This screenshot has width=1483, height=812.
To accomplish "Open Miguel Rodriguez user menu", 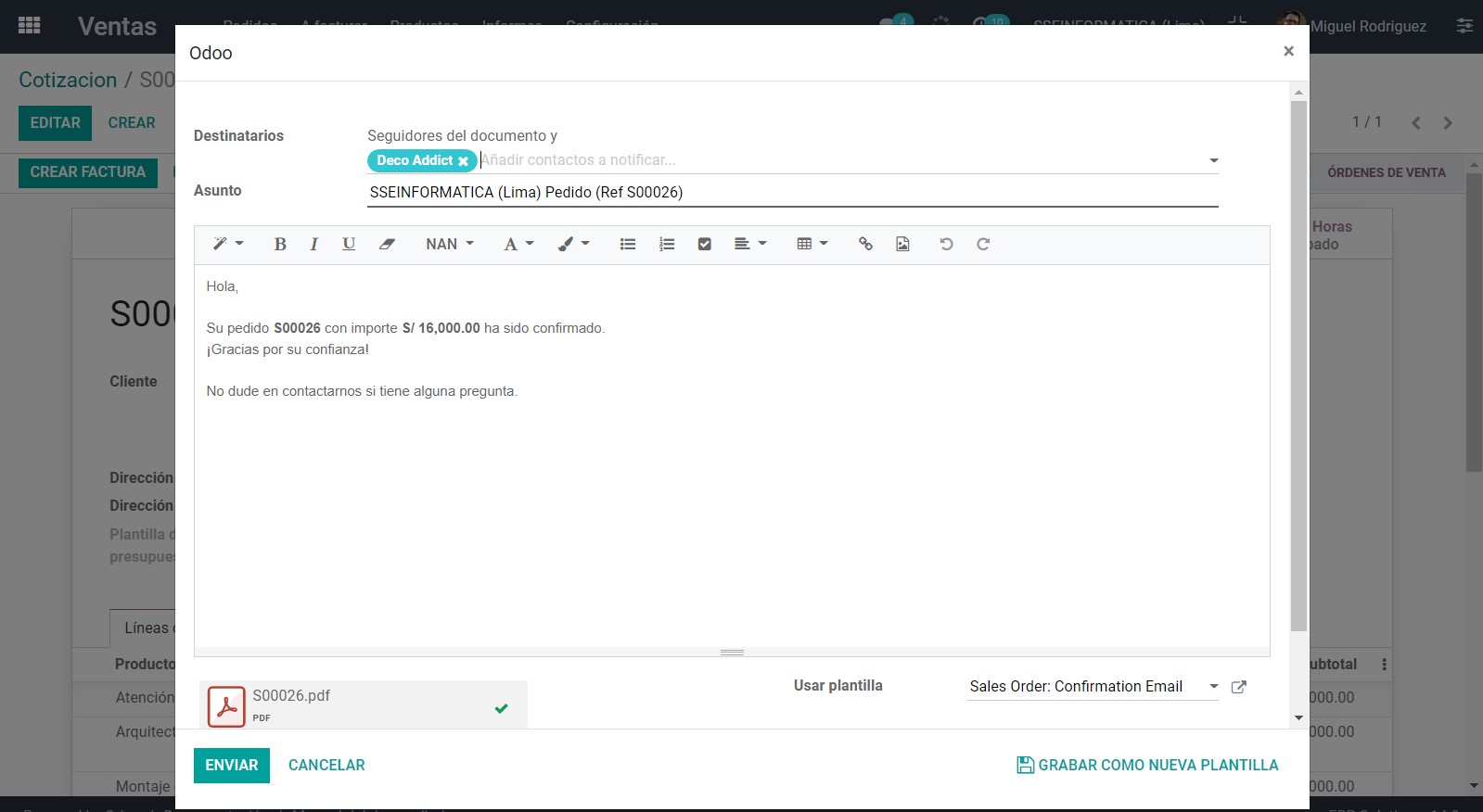I will point(1352,26).
